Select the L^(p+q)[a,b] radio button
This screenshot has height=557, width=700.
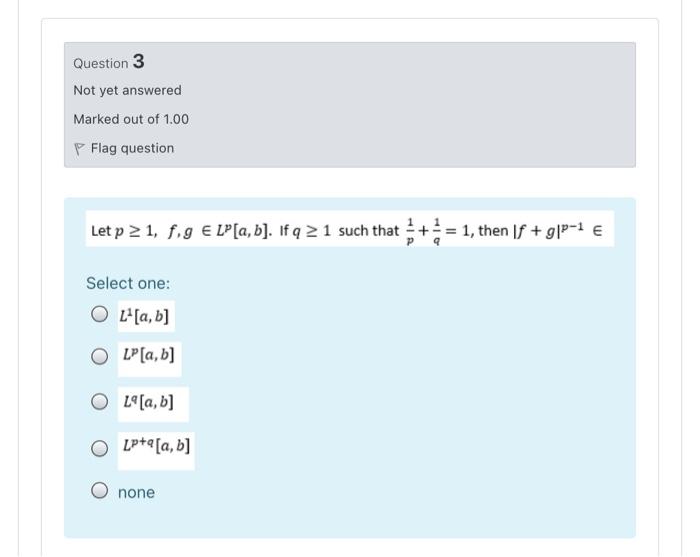pos(100,448)
